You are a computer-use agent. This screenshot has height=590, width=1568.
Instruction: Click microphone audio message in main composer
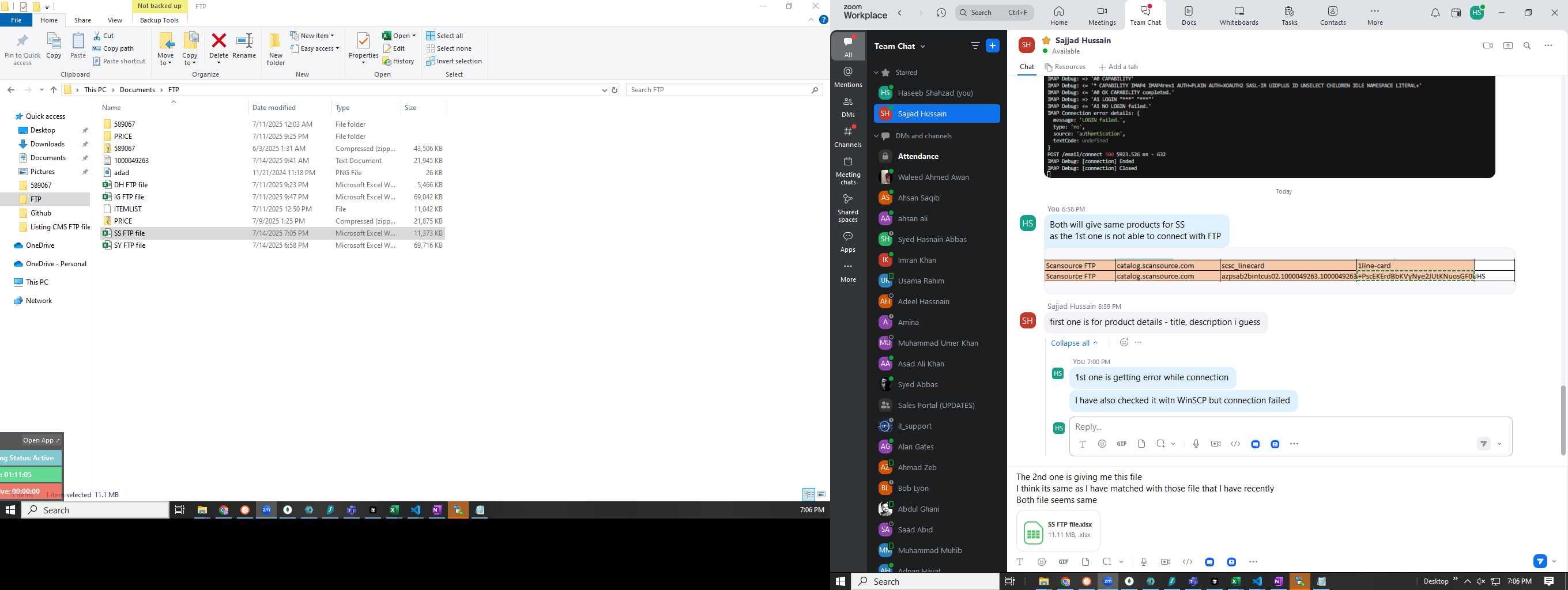click(1144, 562)
